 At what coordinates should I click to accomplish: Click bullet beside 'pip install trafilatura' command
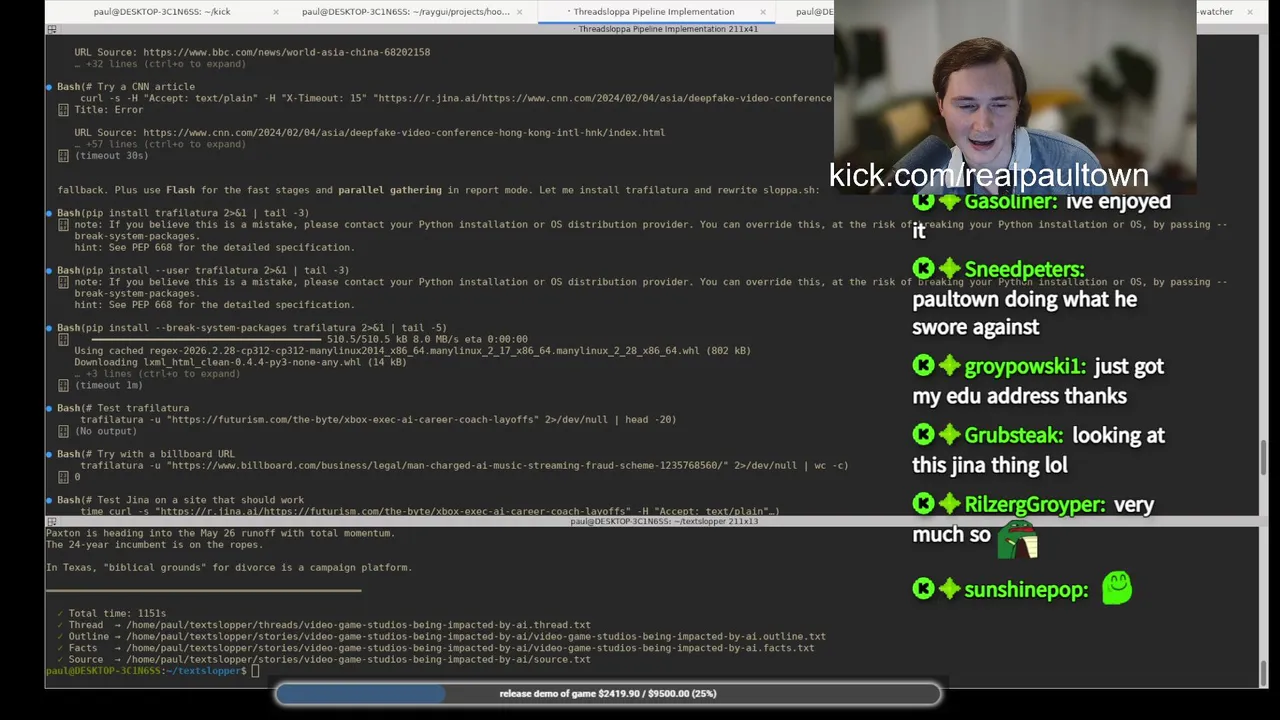pos(49,213)
